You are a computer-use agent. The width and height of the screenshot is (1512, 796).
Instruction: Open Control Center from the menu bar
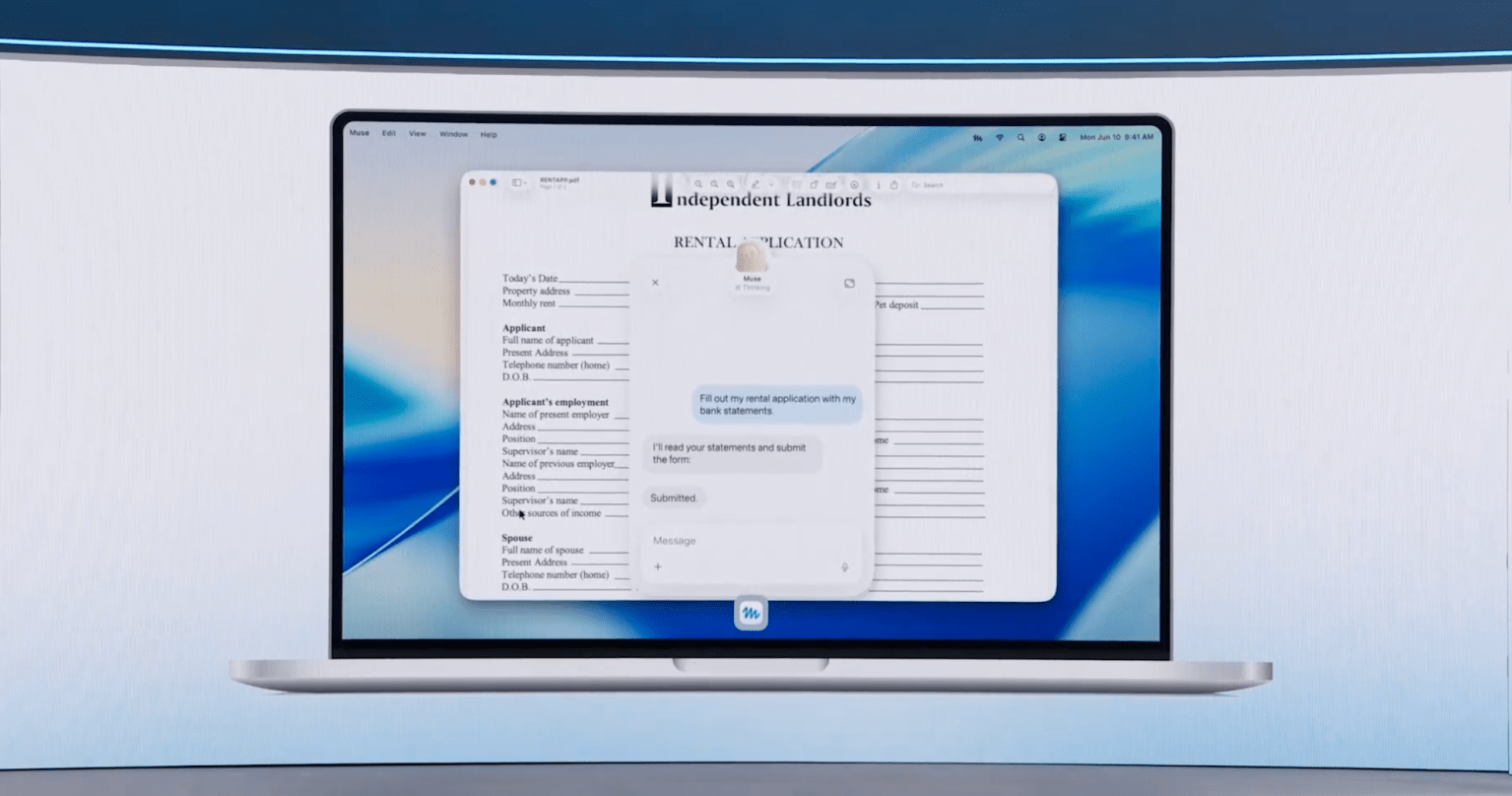pyautogui.click(x=1062, y=138)
